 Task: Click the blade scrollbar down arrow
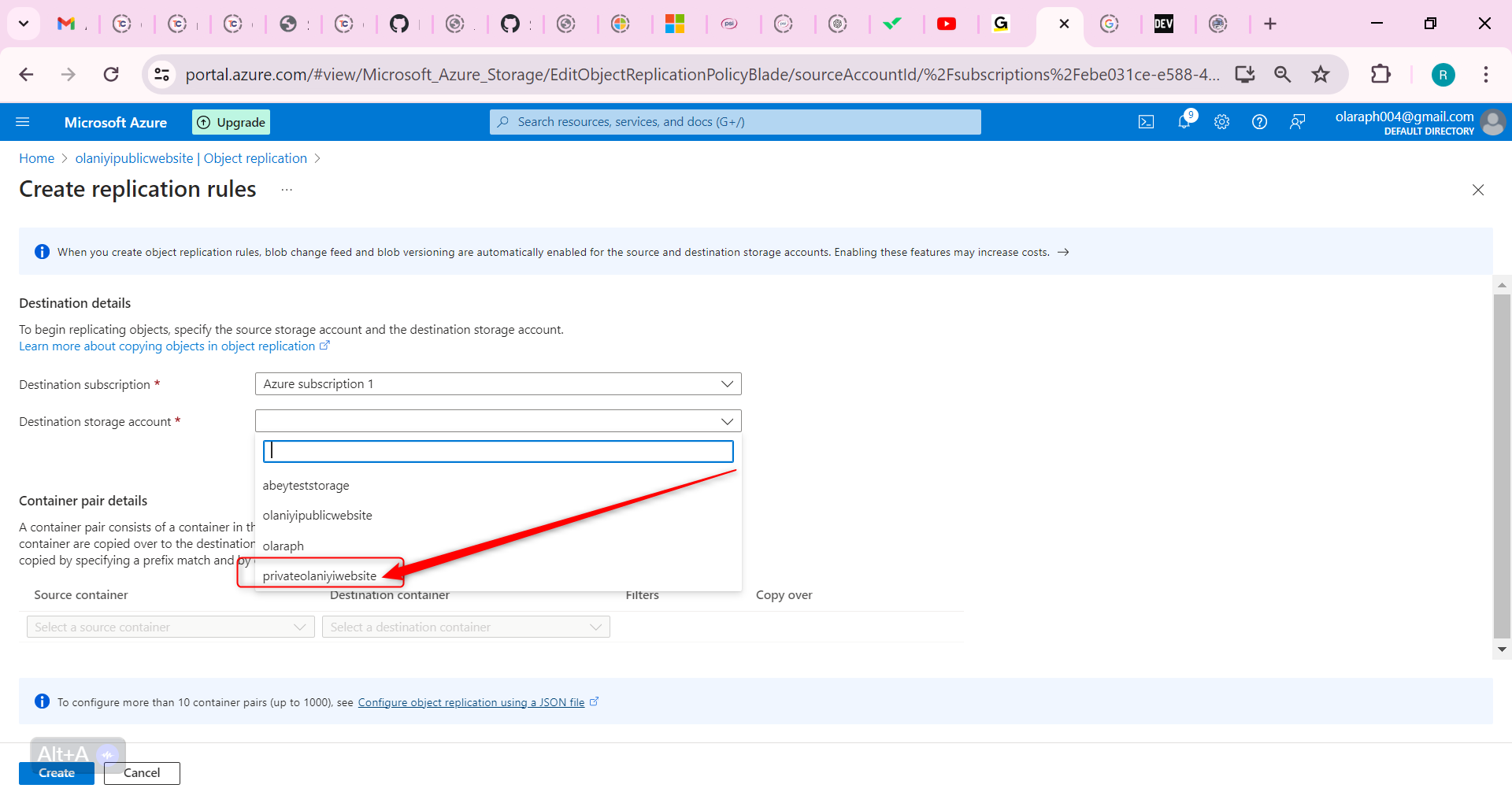click(1503, 649)
